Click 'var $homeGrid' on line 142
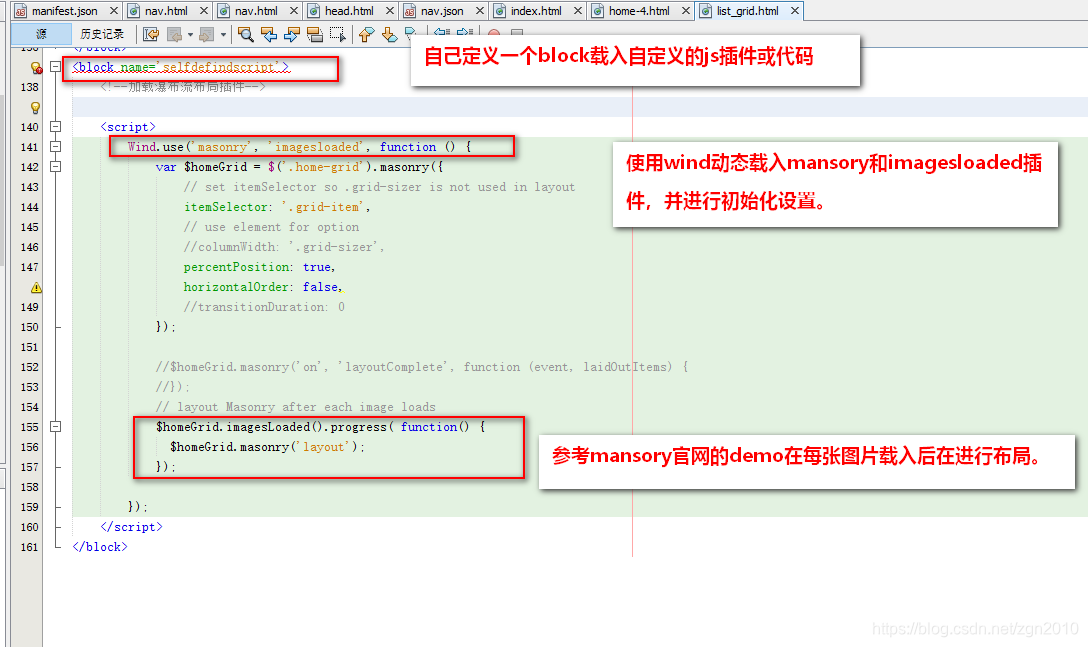The image size is (1088, 647). click(201, 167)
